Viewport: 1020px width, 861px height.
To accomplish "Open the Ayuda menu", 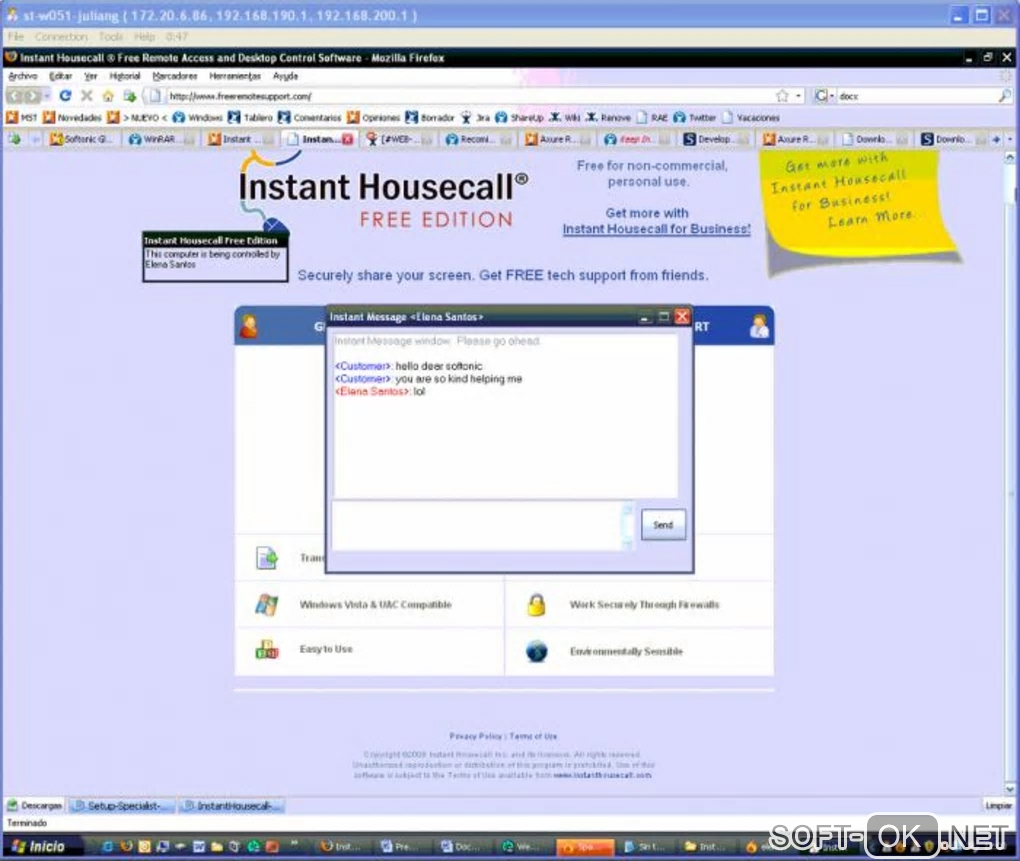I will click(285, 76).
